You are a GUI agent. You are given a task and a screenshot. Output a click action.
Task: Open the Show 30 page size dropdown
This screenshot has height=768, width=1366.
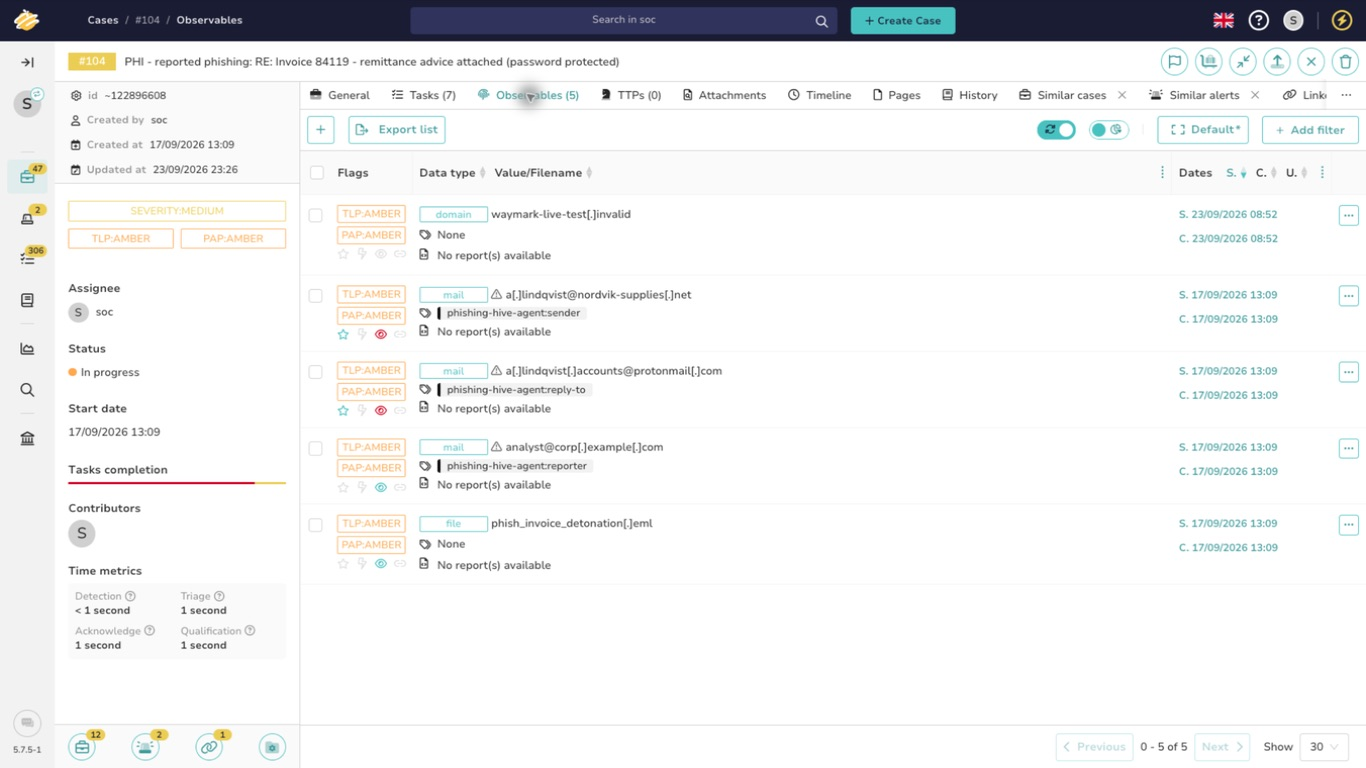(x=1324, y=746)
